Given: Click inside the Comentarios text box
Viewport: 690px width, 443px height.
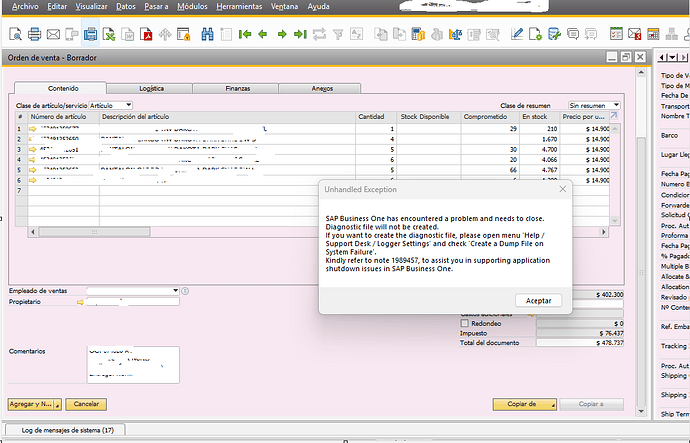Looking at the screenshot, I should (132, 364).
